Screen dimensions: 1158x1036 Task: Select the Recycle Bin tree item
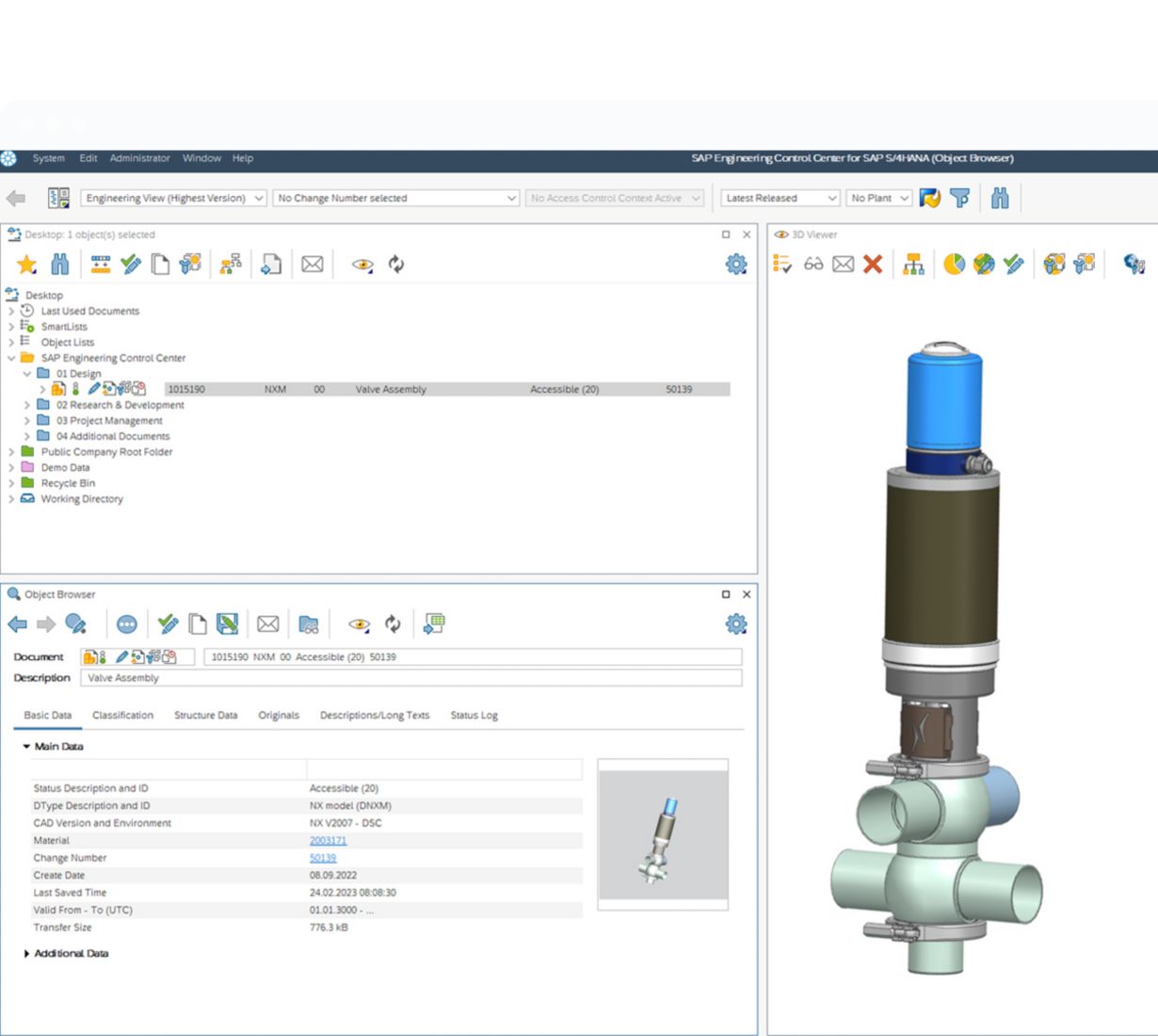[68, 483]
